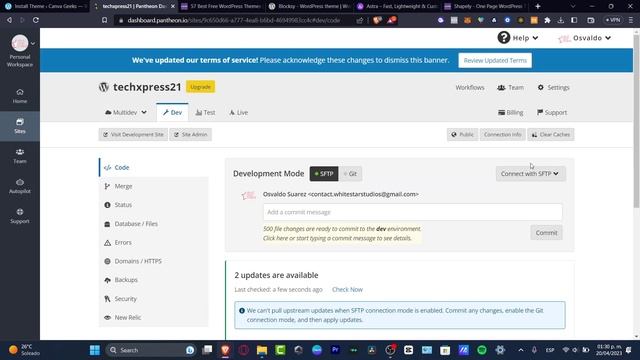The height and width of the screenshot is (360, 640).
Task: Open Support in the left sidebar
Action: pyautogui.click(x=20, y=216)
